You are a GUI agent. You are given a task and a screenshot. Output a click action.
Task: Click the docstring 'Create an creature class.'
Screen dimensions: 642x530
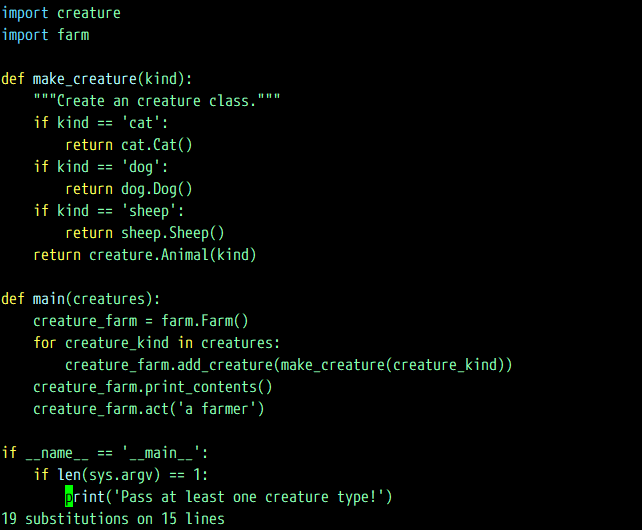tap(157, 101)
